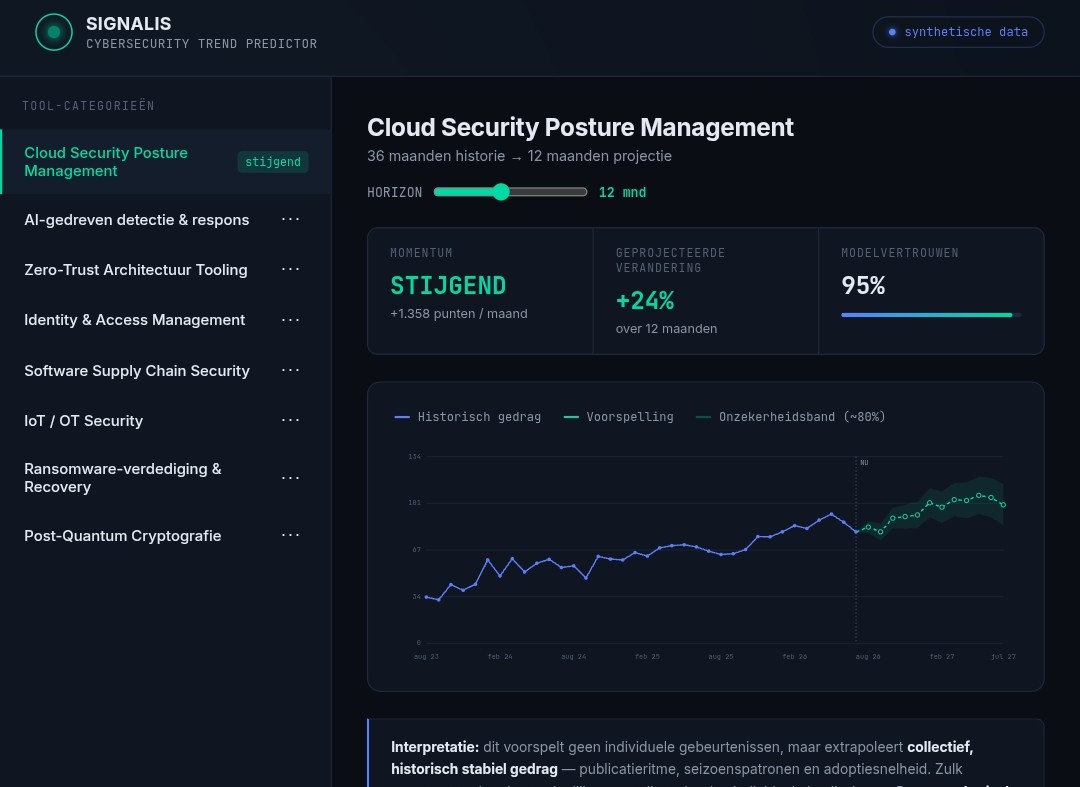The width and height of the screenshot is (1080, 787).
Task: Click the dots beside AI-gedreven detectie
Action: (x=291, y=219)
